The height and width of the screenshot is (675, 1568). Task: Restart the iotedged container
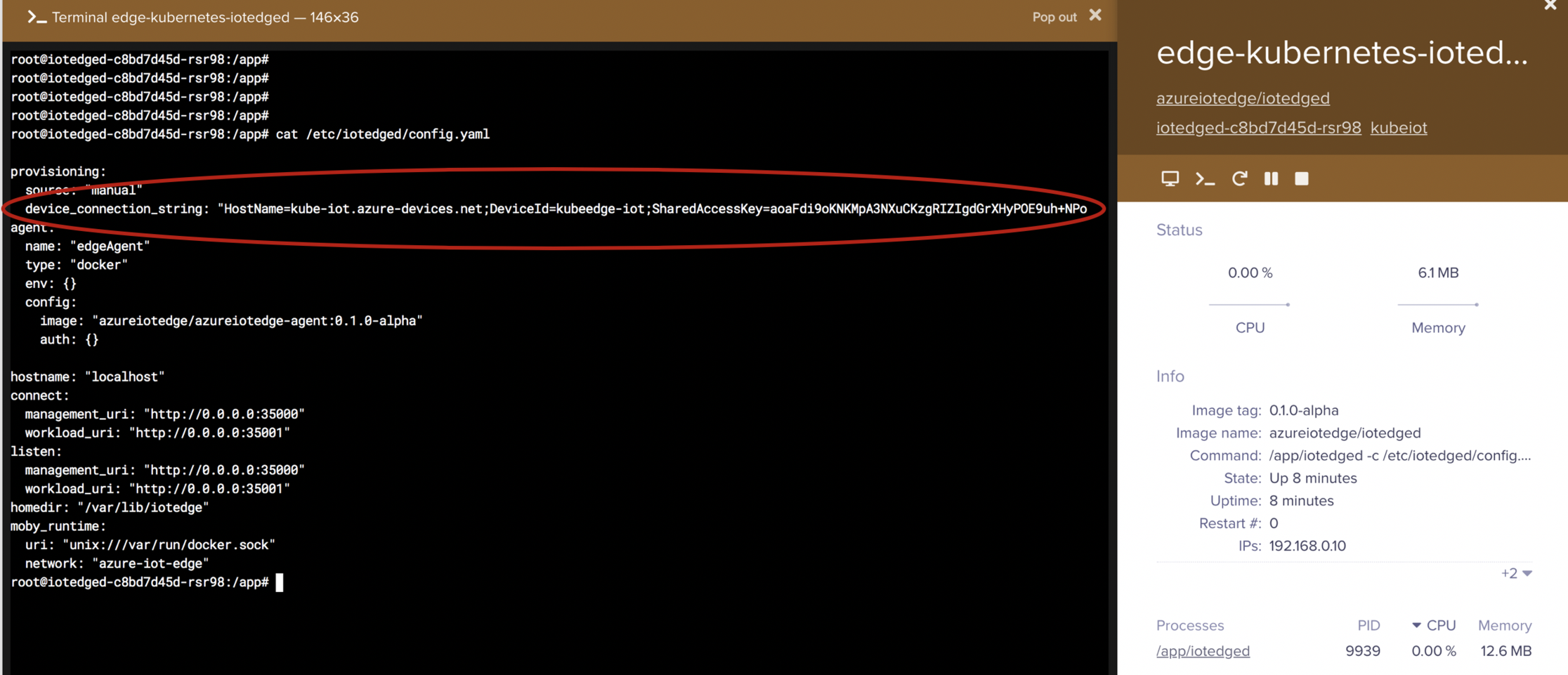pos(1239,178)
